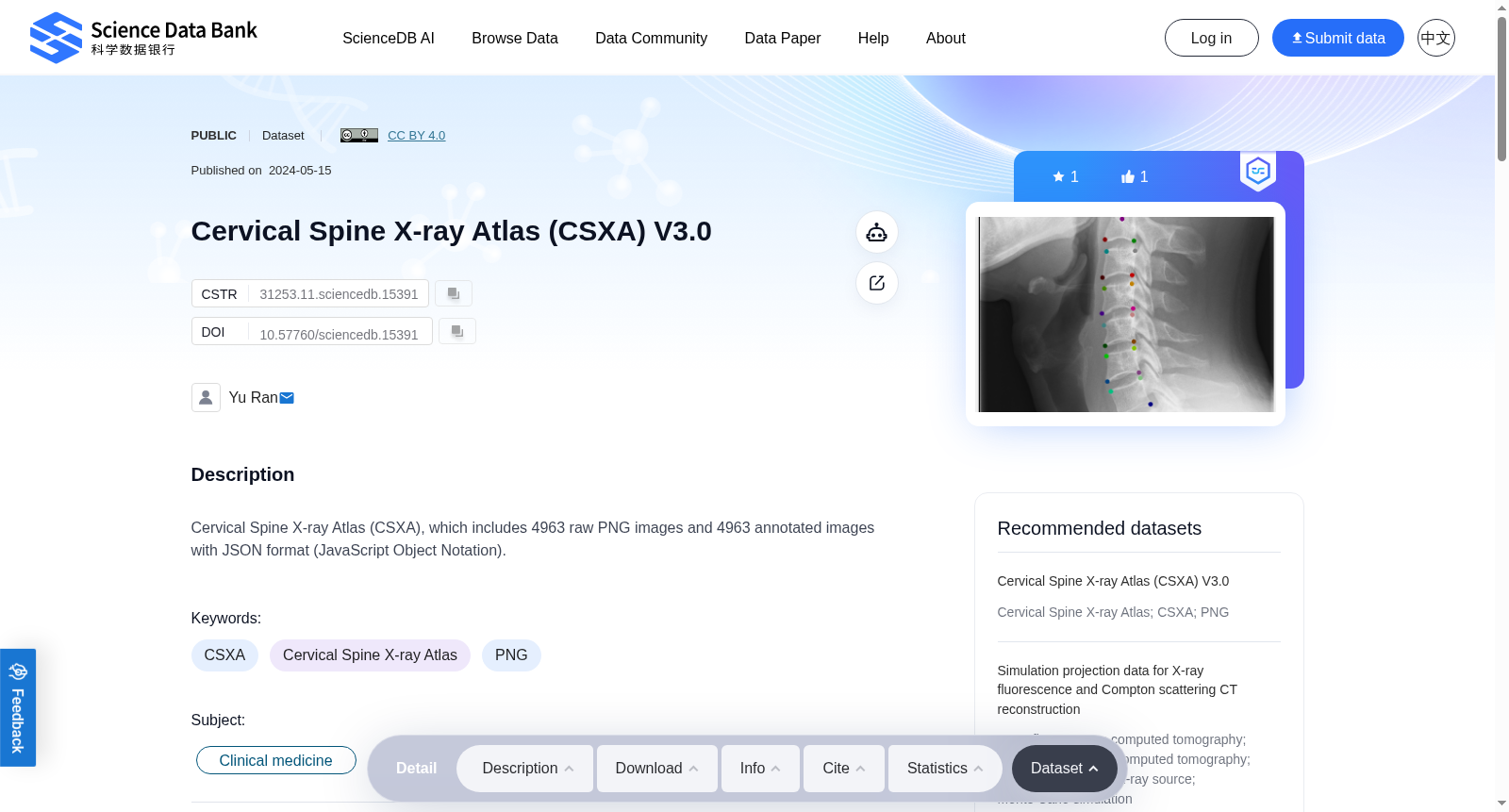Viewport: 1509px width, 812px height.
Task: Copy the CSTR identifier
Action: (x=454, y=293)
